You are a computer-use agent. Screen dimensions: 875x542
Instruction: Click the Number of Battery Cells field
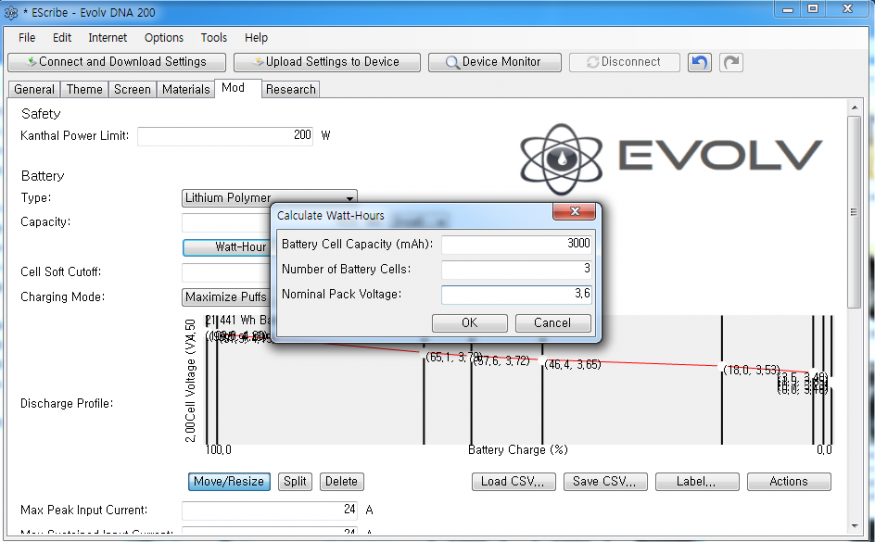point(516,269)
